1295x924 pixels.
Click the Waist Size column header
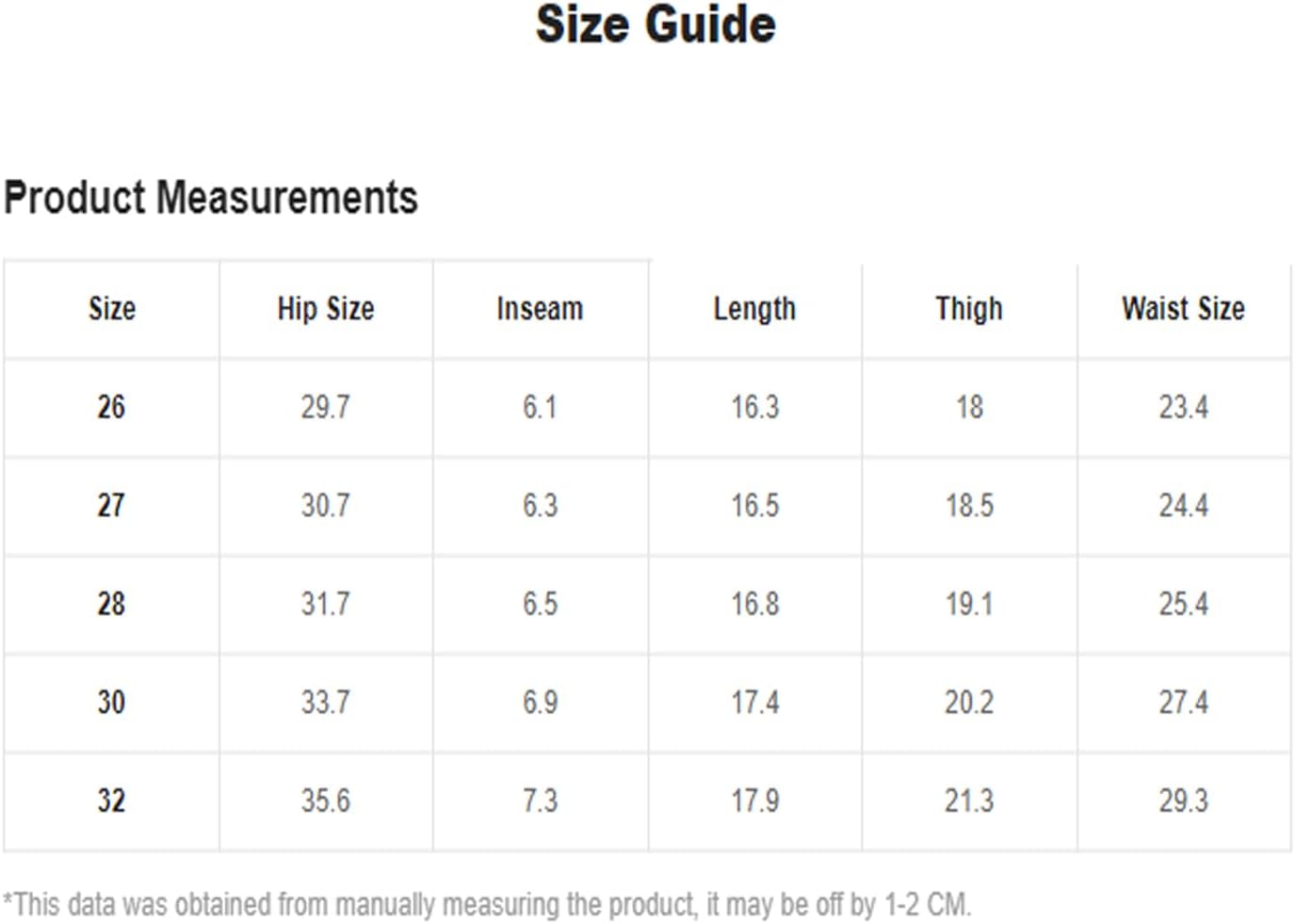1184,308
